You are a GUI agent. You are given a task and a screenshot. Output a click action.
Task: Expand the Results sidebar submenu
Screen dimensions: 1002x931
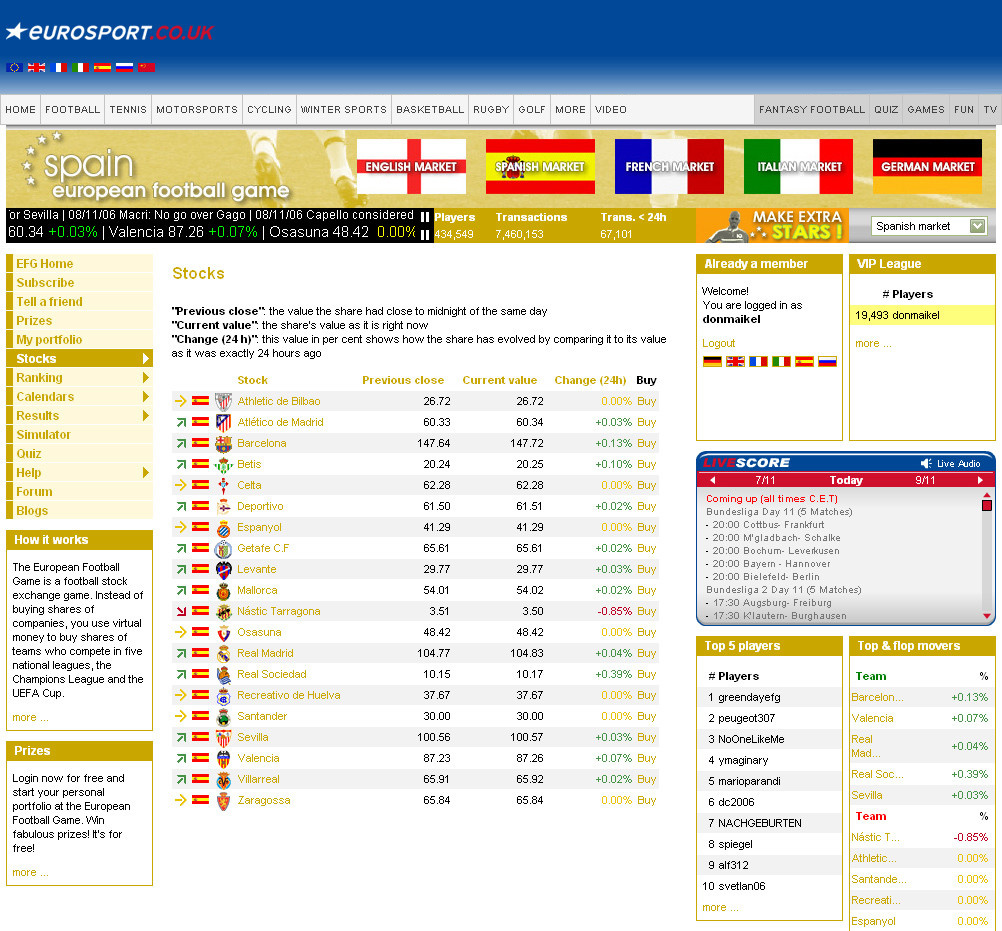point(146,416)
